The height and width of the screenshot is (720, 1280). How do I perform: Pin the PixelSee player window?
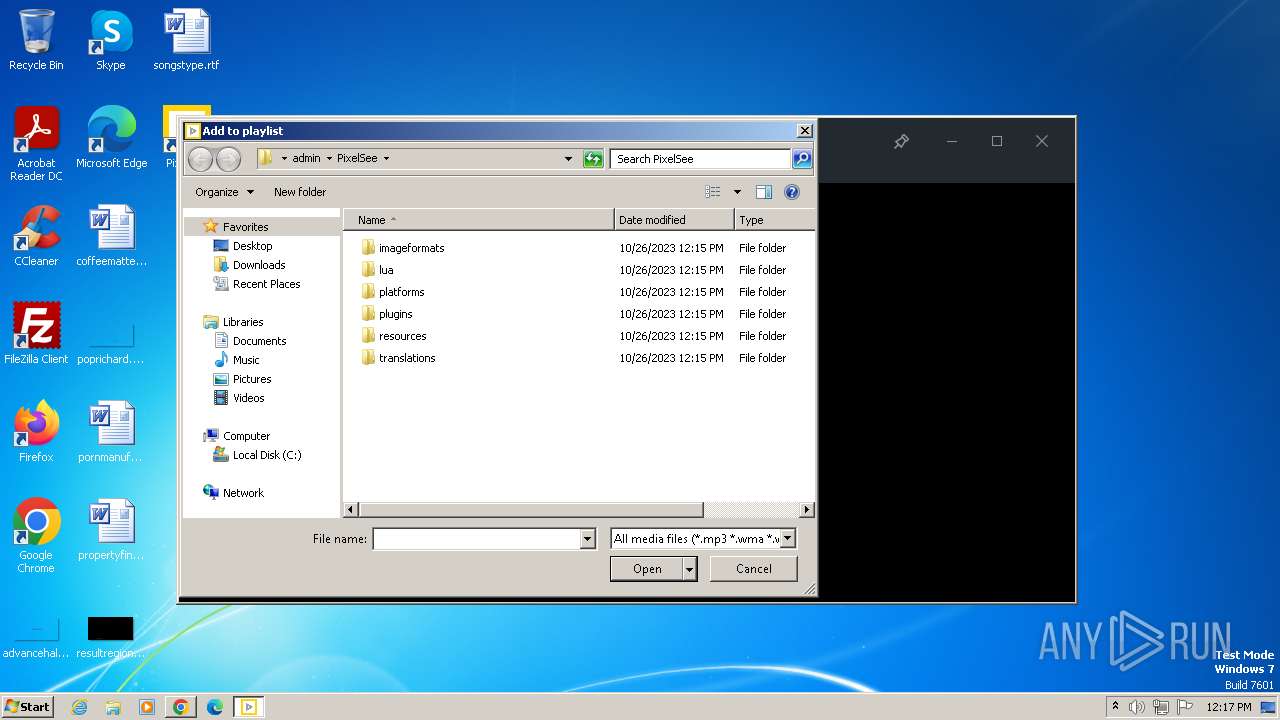pyautogui.click(x=901, y=142)
